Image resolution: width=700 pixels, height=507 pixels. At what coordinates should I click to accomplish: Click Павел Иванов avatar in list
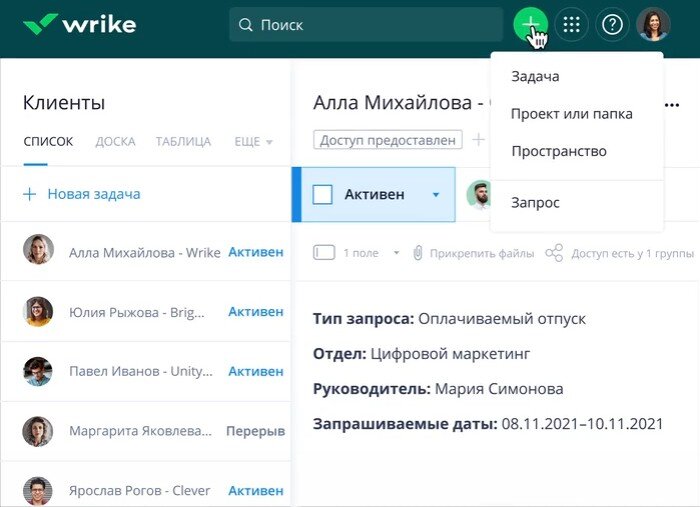(x=38, y=371)
